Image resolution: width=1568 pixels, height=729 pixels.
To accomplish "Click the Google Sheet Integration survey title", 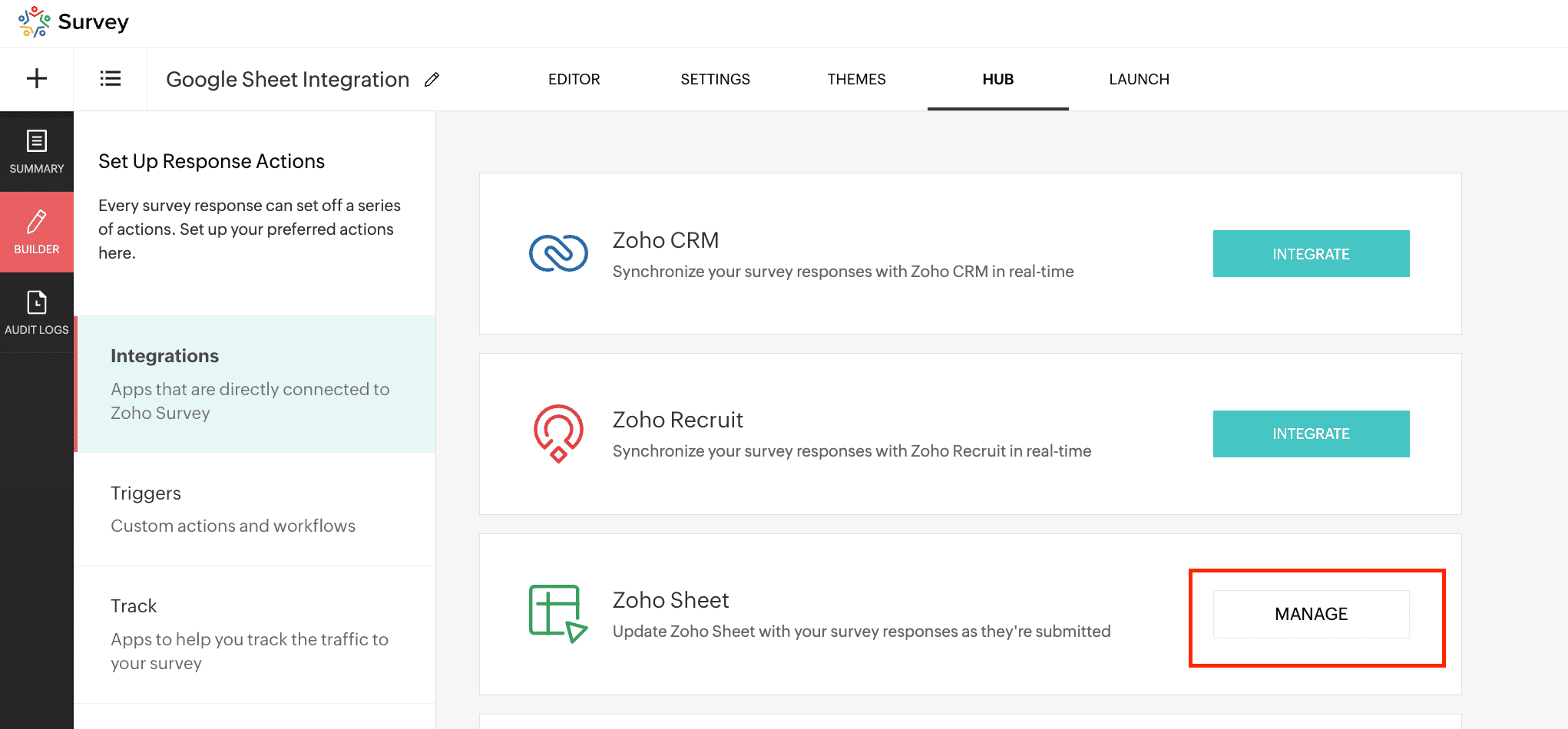I will point(288,79).
